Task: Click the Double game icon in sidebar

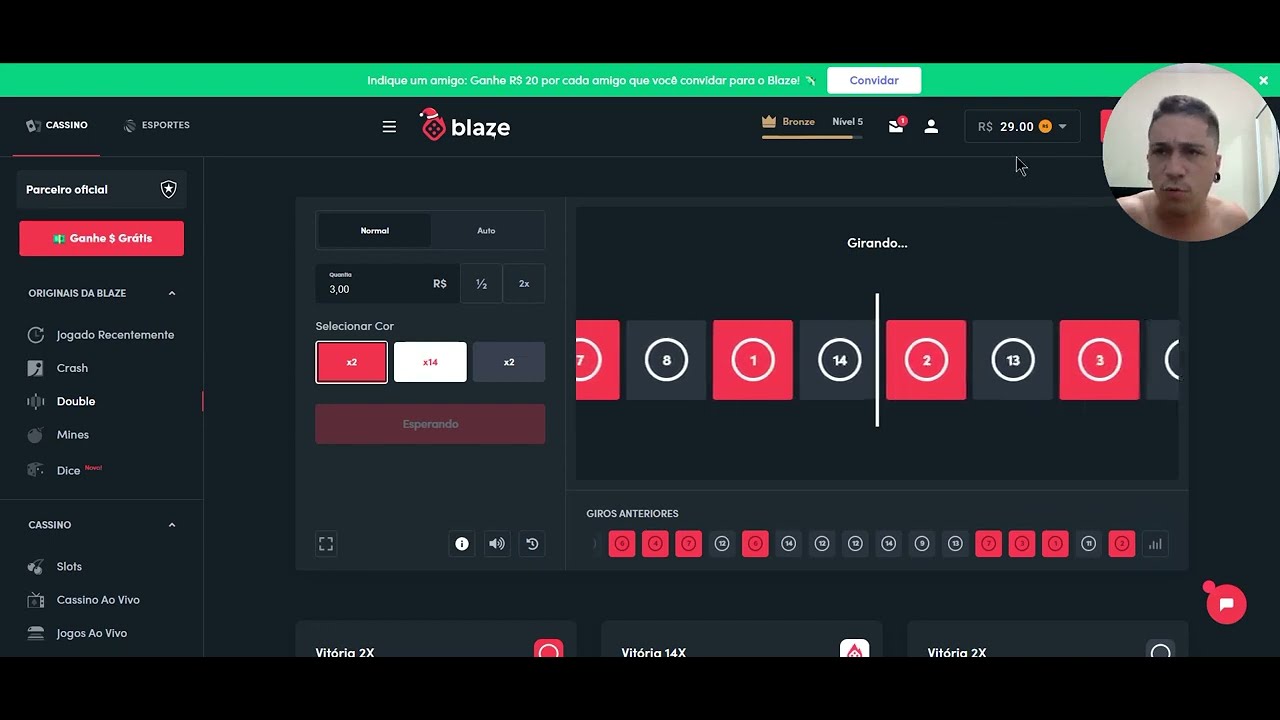Action: 36,401
